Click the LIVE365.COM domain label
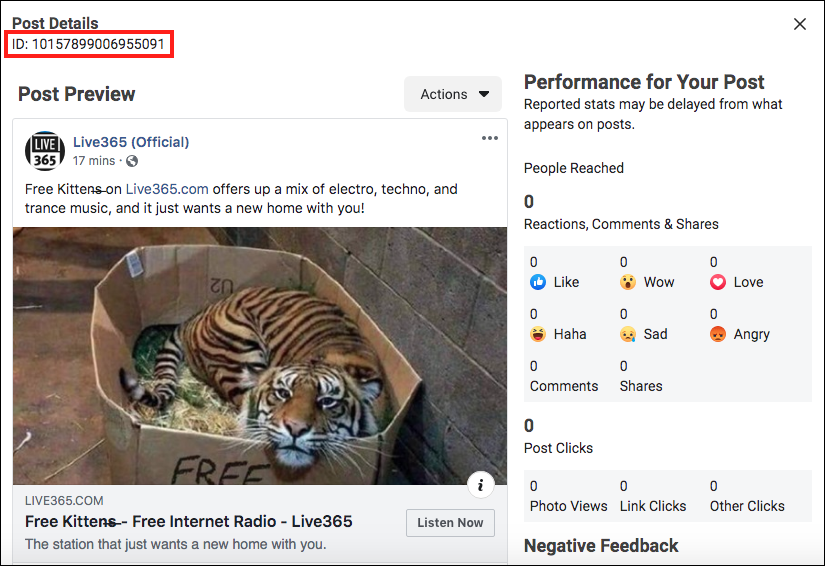 click(64, 501)
